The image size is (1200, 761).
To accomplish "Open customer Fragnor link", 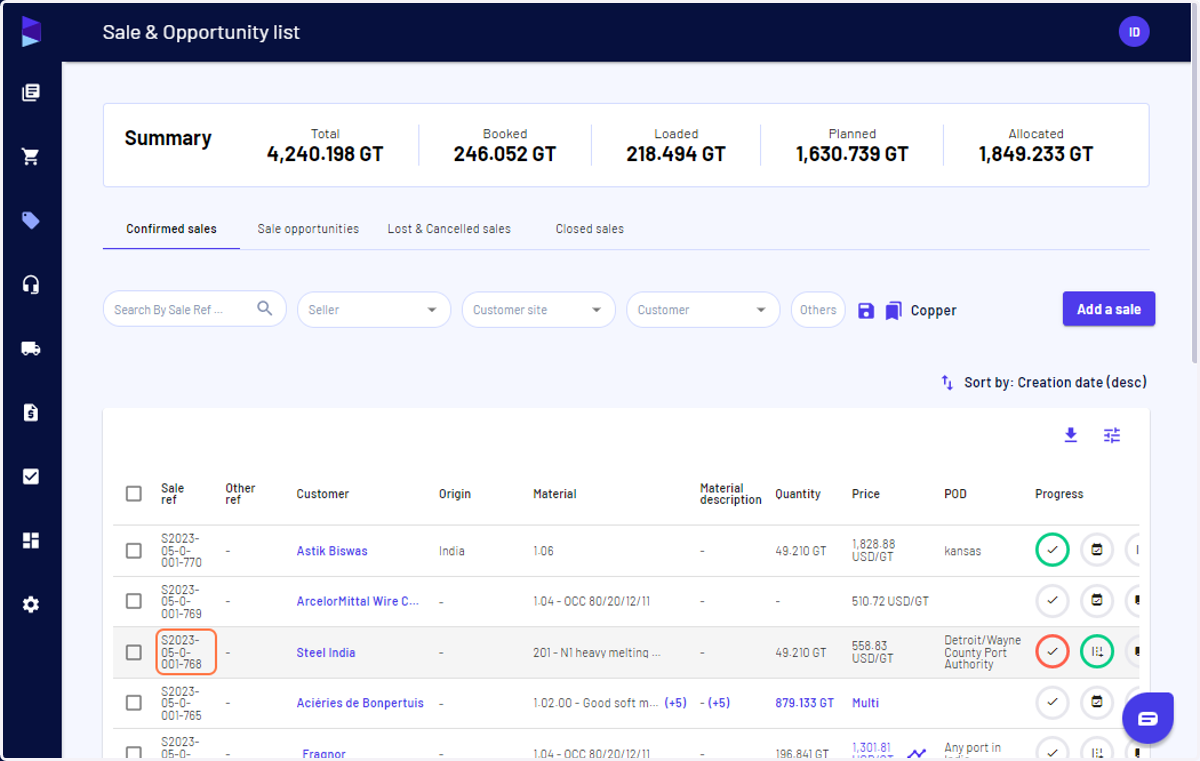I will 323,754.
